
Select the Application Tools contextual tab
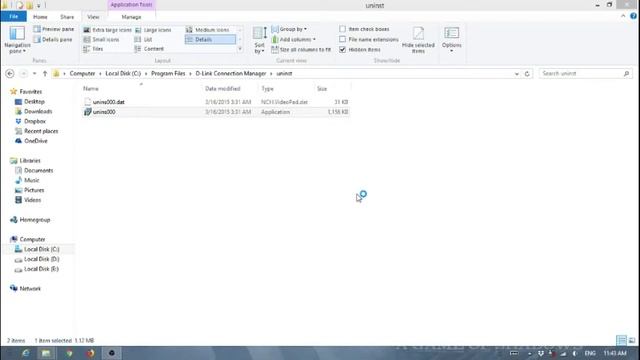tap(131, 5)
